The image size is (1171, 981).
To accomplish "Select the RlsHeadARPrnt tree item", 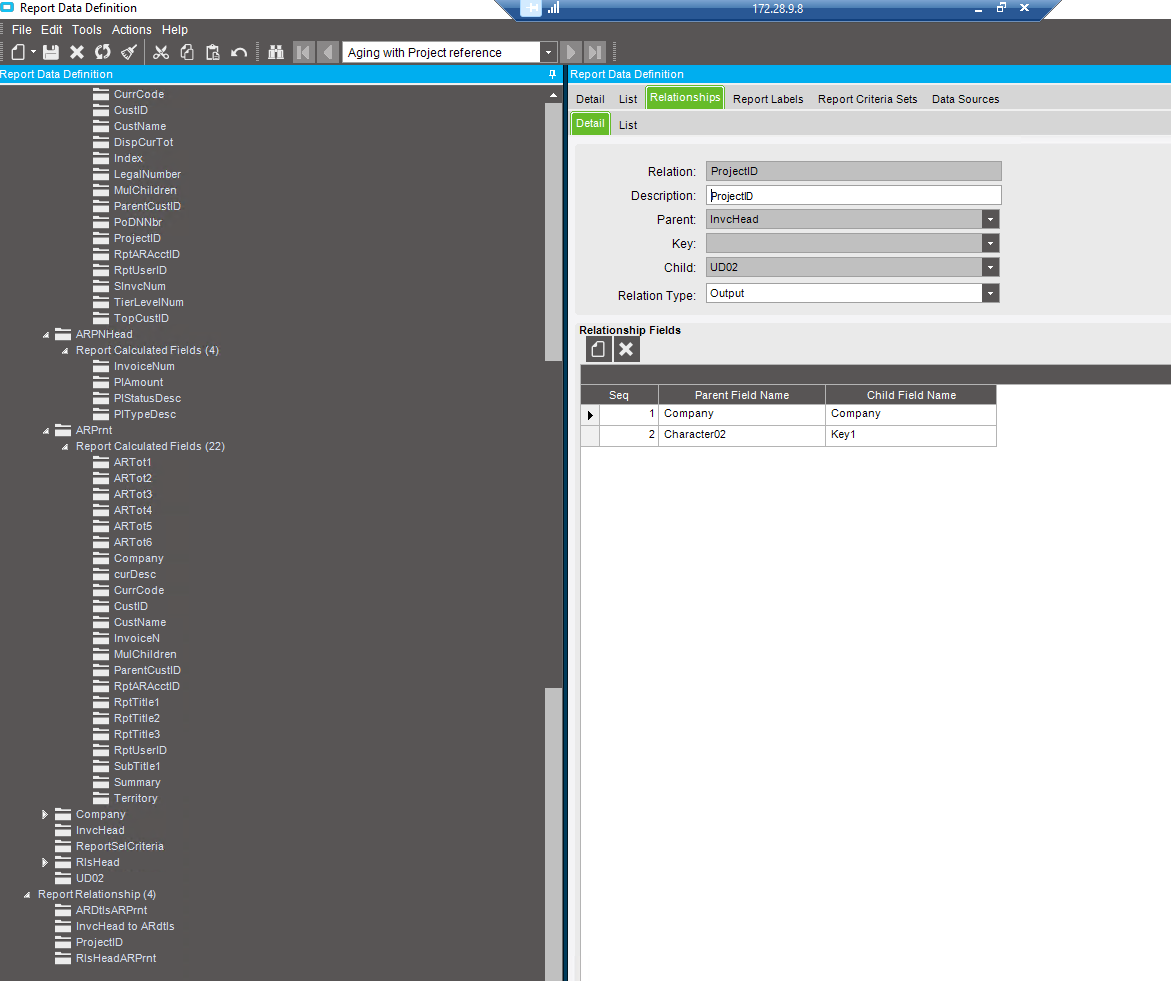I will click(116, 959).
